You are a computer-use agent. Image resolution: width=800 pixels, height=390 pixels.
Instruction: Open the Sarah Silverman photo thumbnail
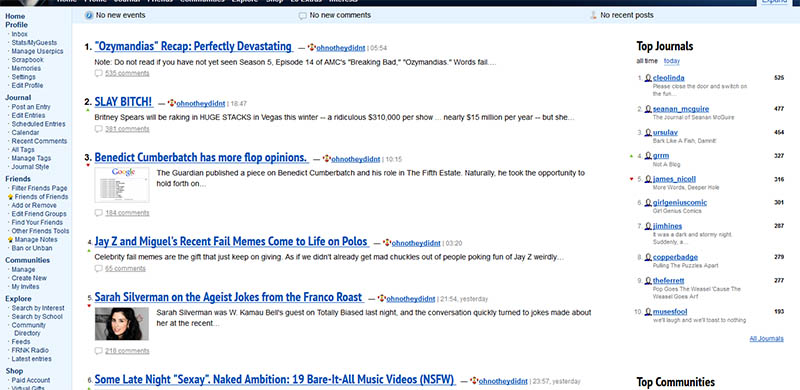pos(122,324)
